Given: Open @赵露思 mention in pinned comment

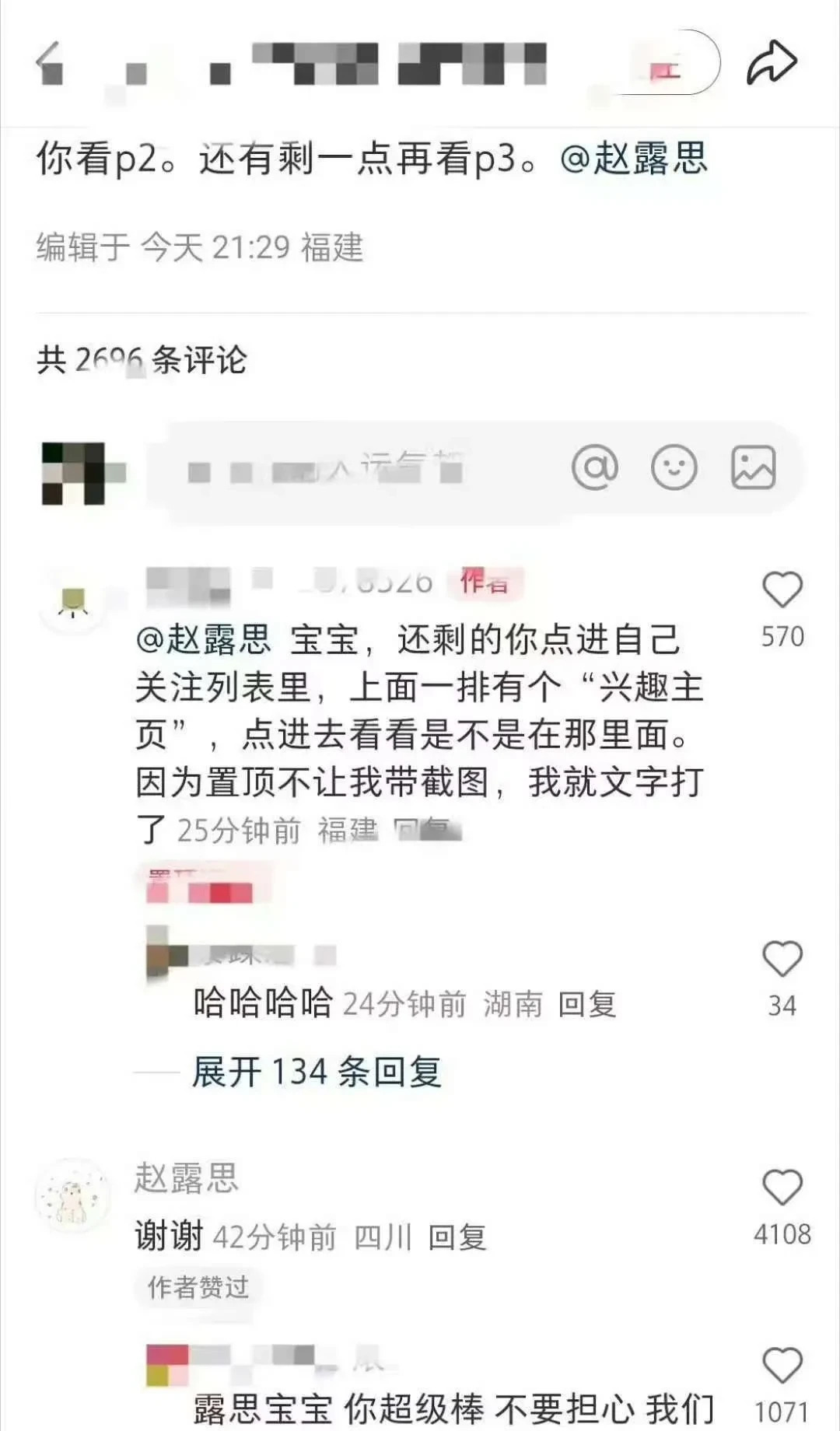Looking at the screenshot, I should tap(203, 639).
